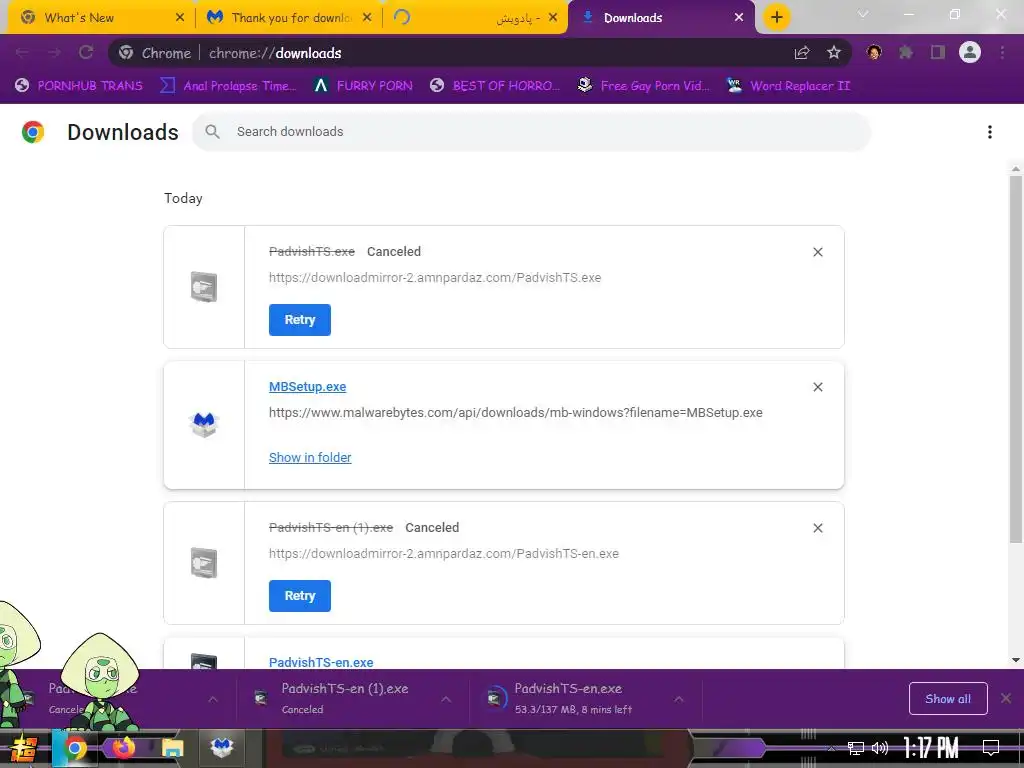Retry the canceled PadvishTS-en (1).exe download

click(x=300, y=596)
